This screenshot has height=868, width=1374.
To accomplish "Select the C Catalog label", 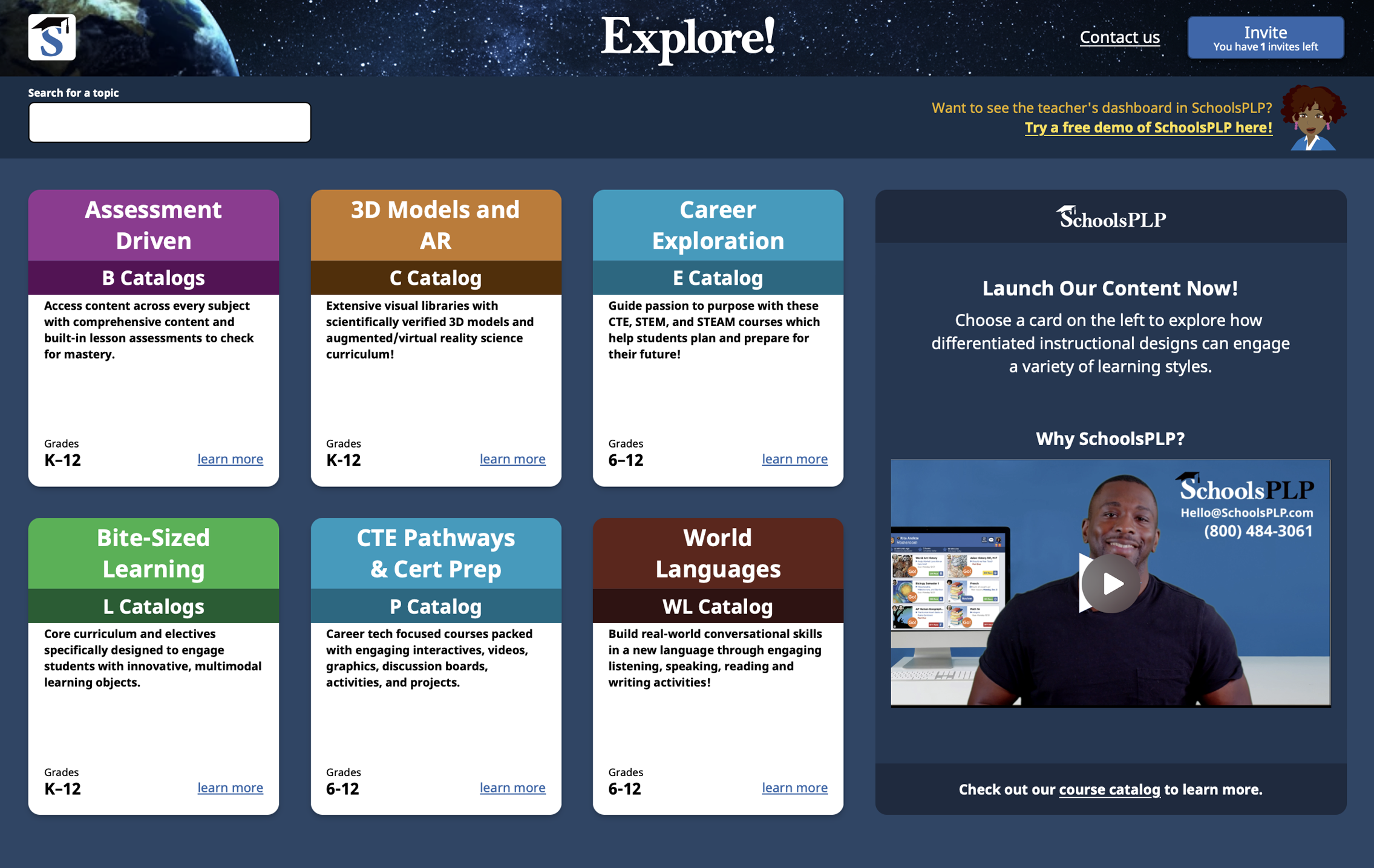I will [x=436, y=278].
